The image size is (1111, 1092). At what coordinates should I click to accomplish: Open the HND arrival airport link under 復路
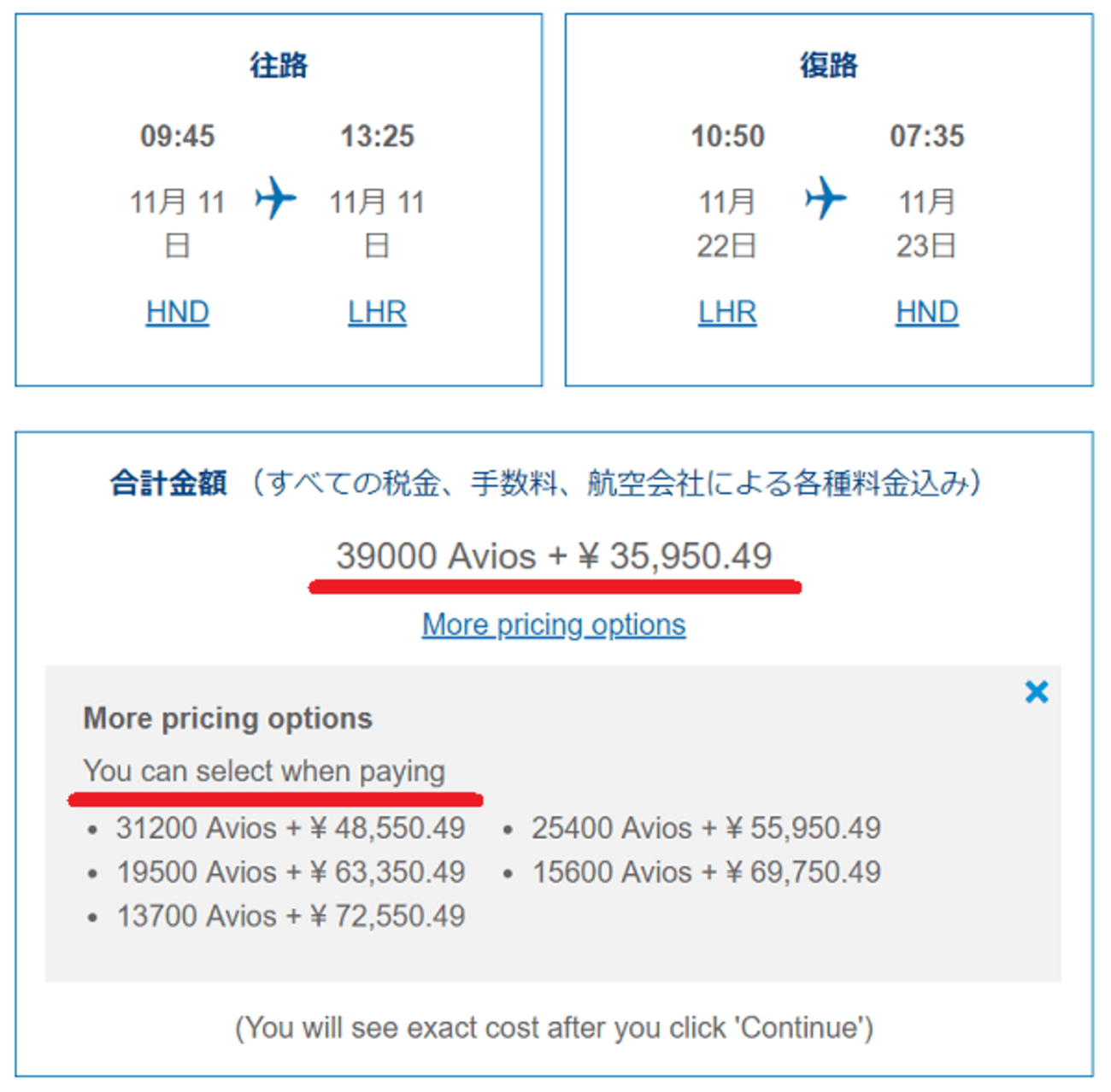[x=927, y=313]
